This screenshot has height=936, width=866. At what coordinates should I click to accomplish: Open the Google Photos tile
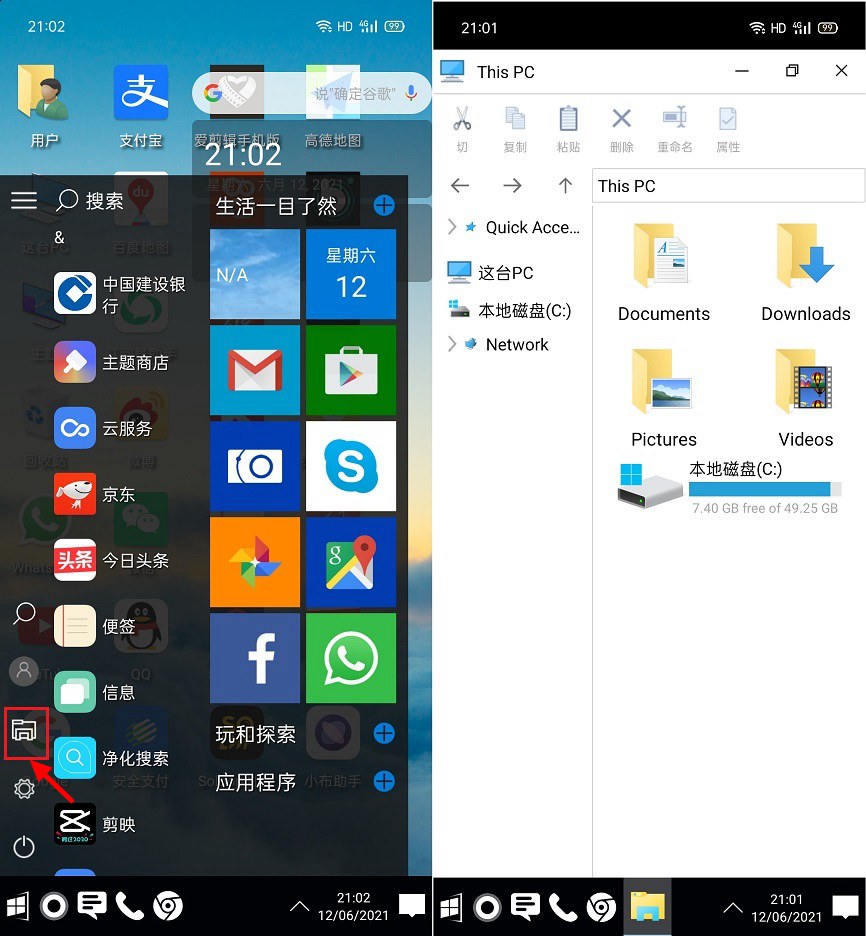(255, 562)
